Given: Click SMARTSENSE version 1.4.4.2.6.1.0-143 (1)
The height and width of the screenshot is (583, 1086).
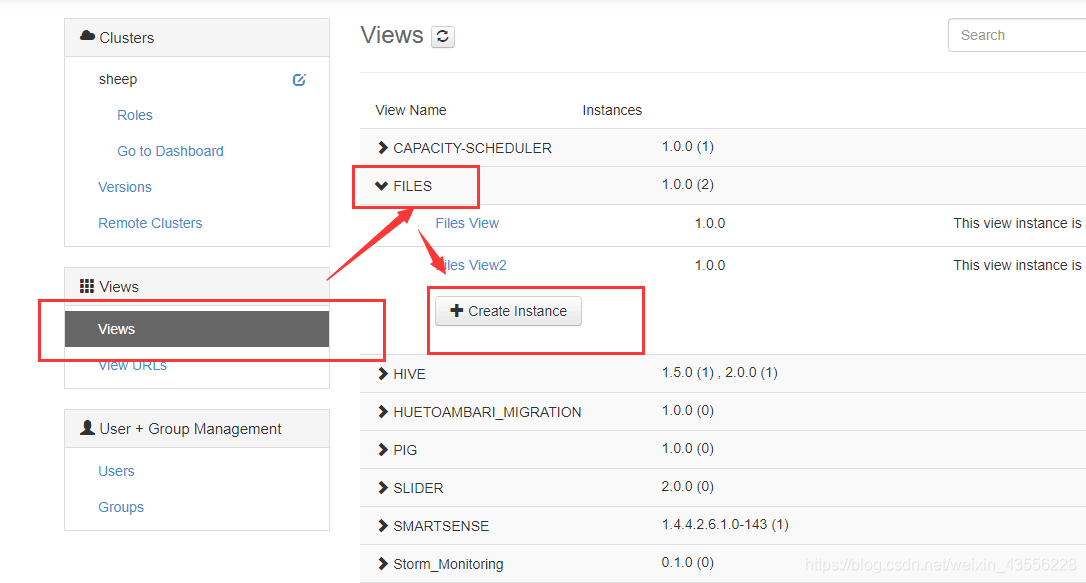Looking at the screenshot, I should [x=725, y=524].
